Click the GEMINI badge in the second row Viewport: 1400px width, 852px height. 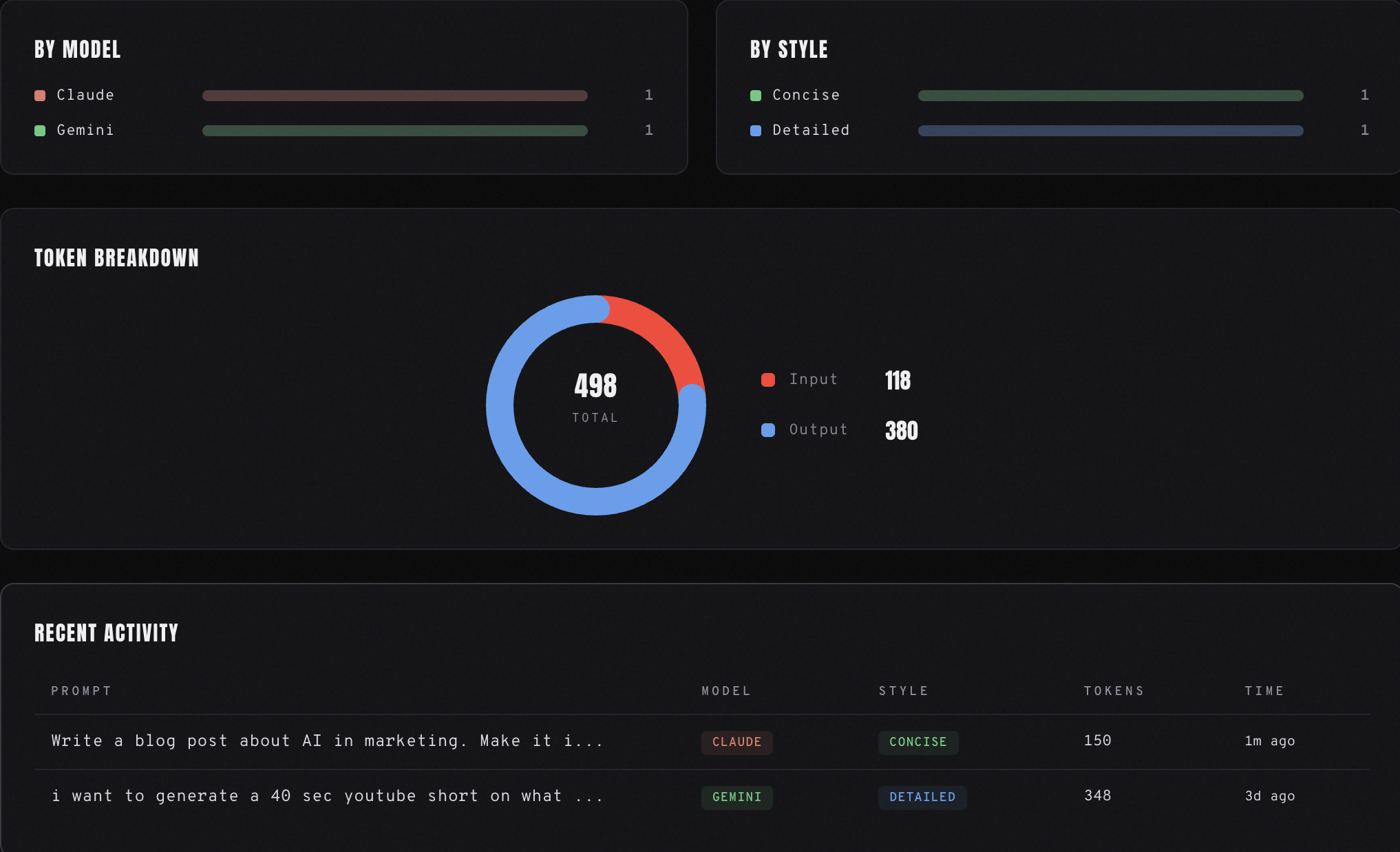click(736, 798)
